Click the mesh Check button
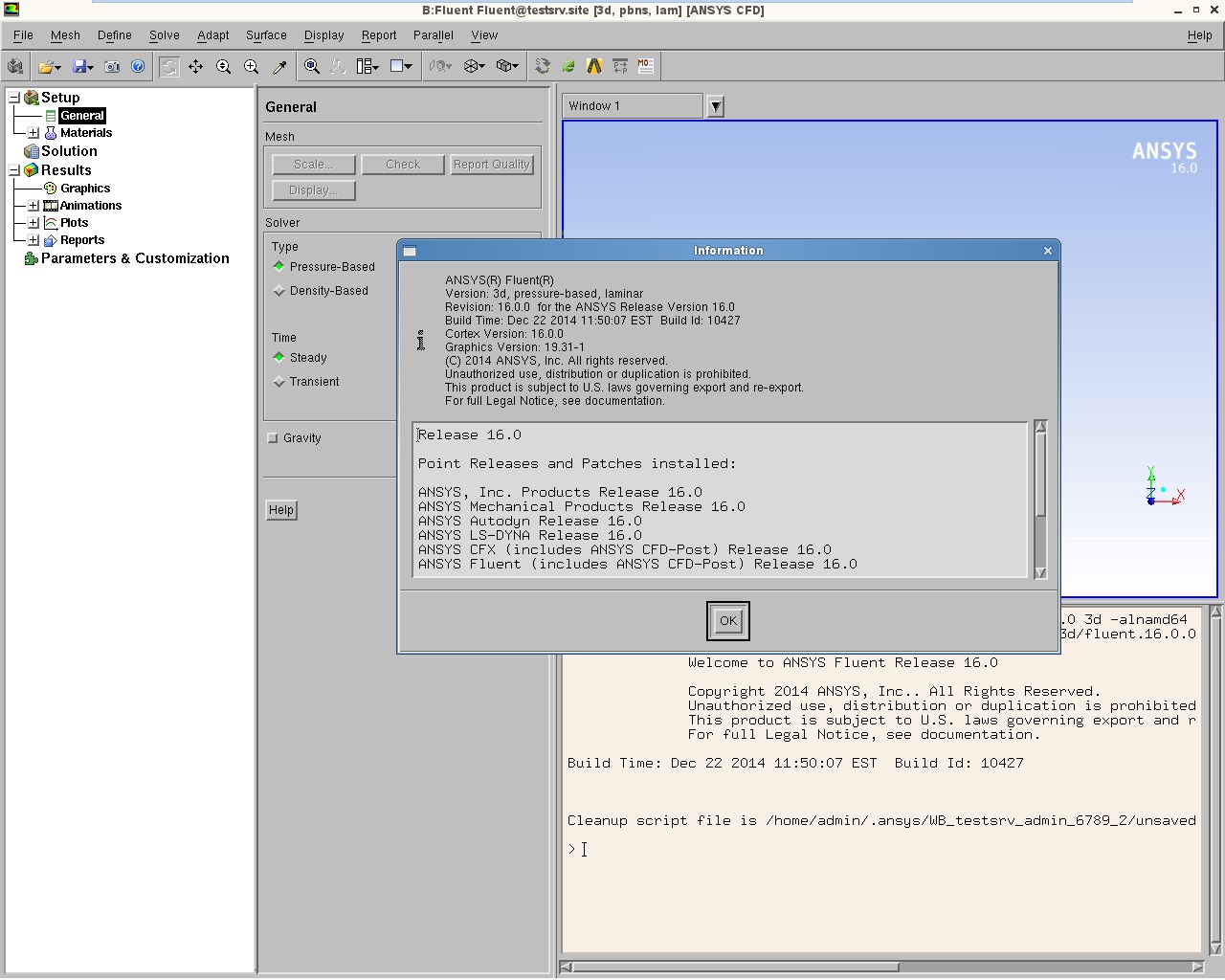The image size is (1225, 980). (403, 165)
